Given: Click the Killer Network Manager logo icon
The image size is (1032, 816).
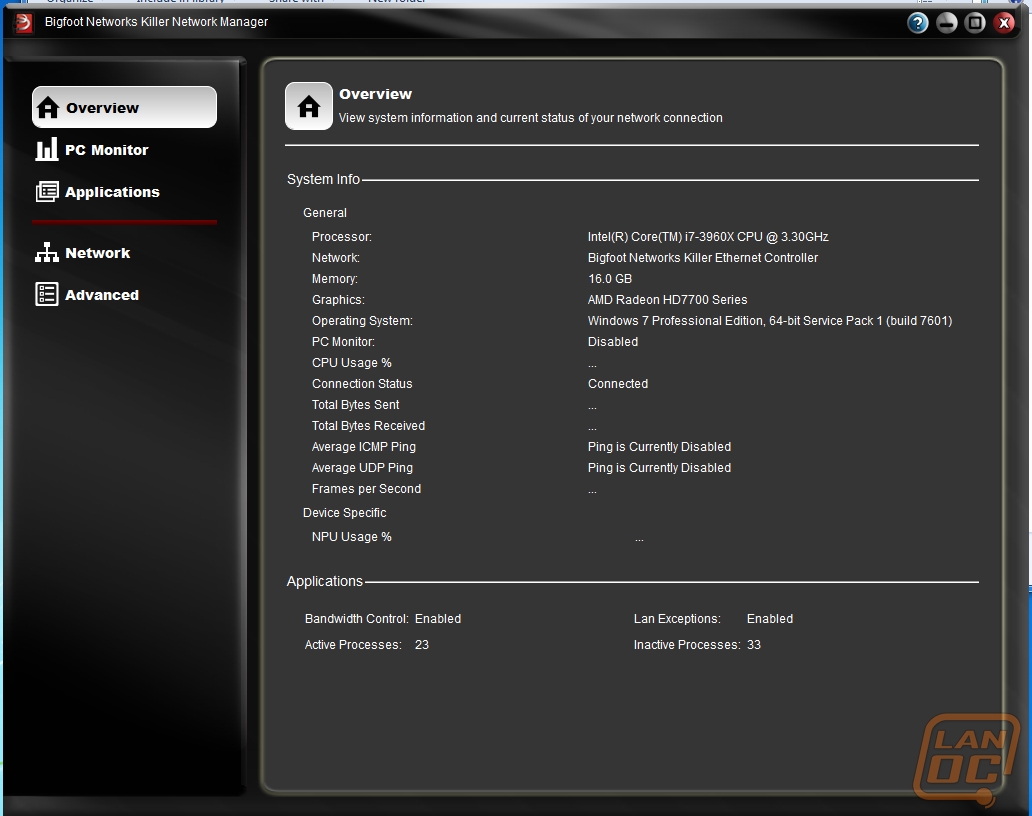Looking at the screenshot, I should point(23,23).
